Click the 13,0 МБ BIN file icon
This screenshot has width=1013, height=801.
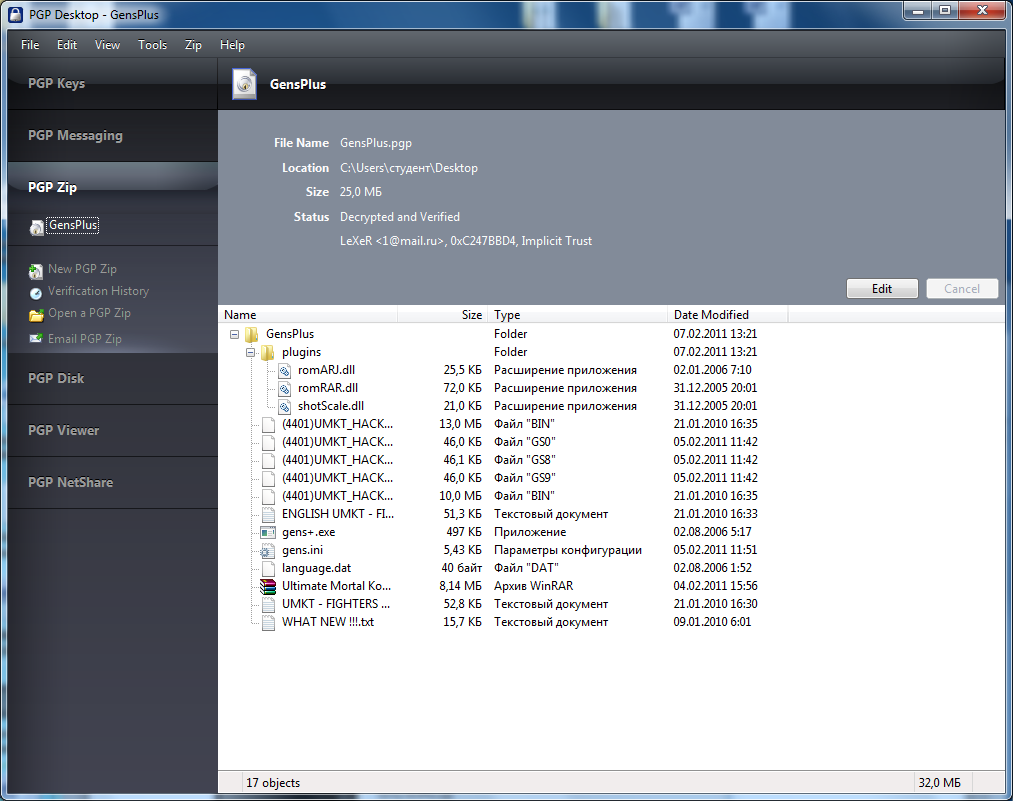[x=268, y=424]
